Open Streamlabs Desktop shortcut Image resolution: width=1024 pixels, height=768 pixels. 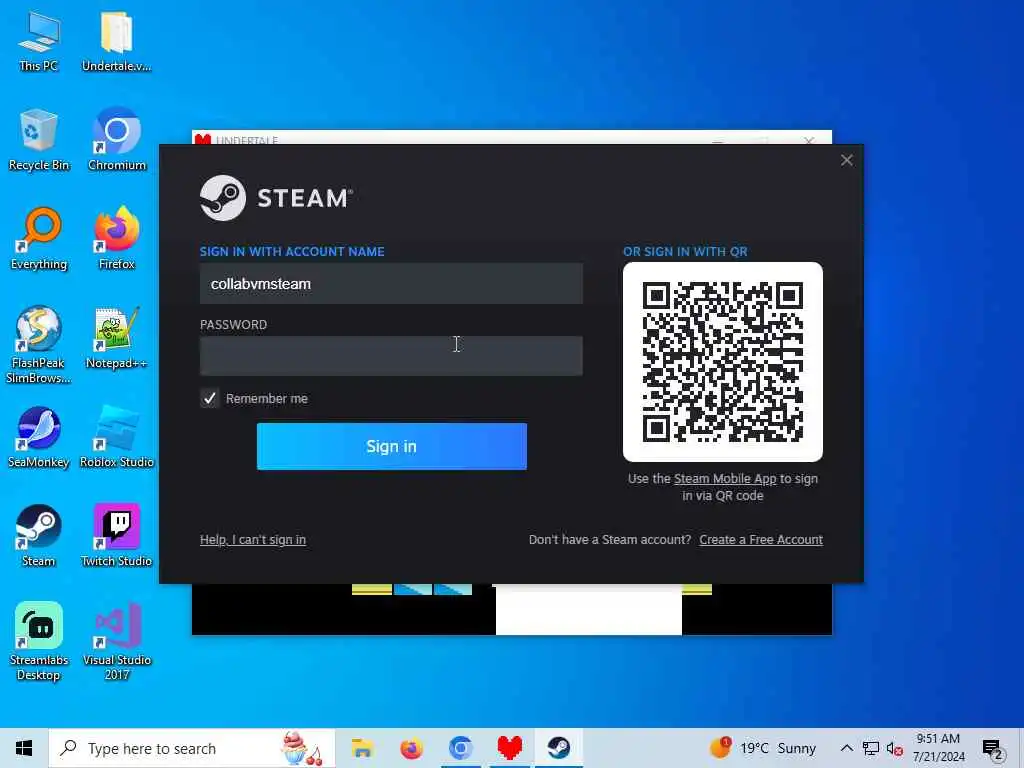pos(39,641)
